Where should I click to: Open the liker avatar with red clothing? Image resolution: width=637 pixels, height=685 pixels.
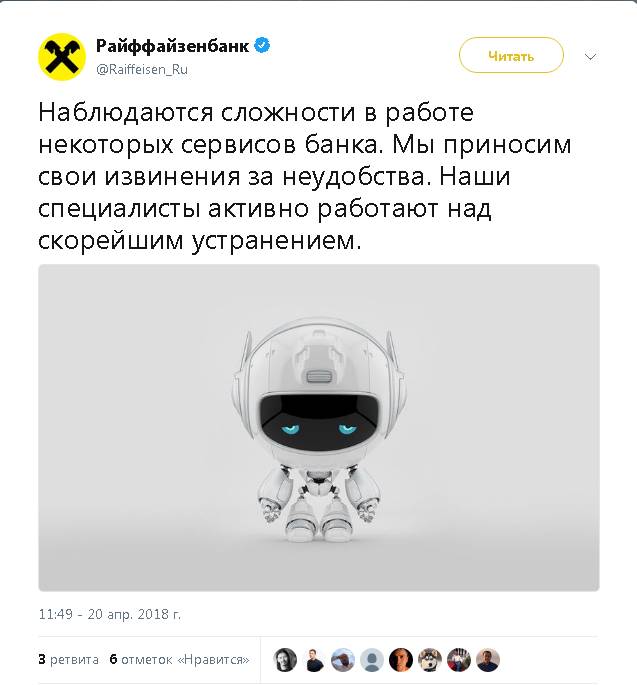459,660
